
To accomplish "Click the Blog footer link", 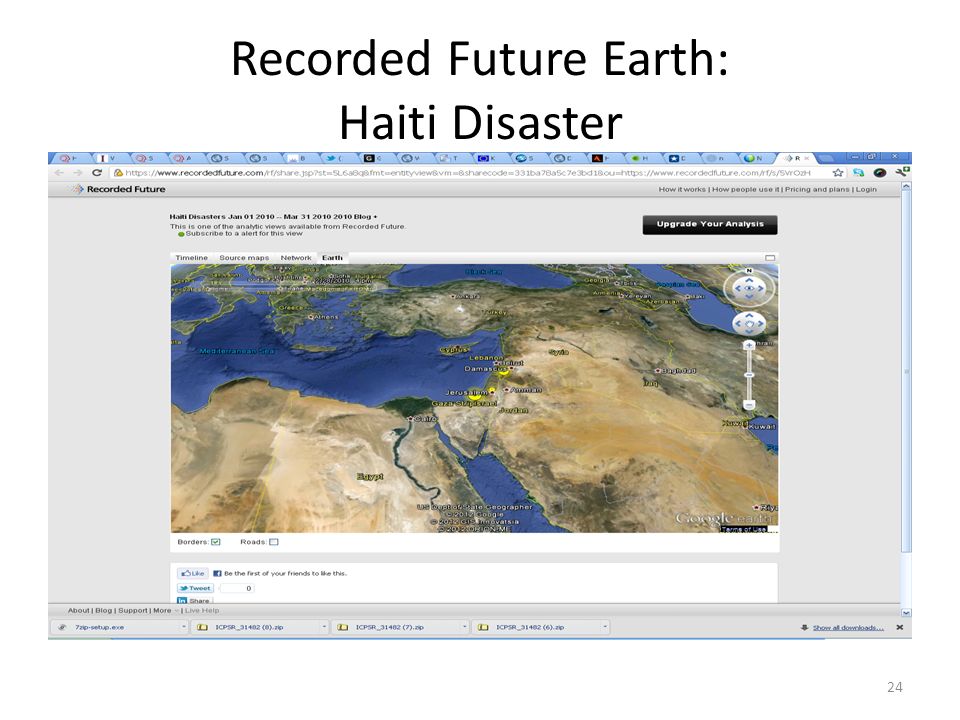I will click(x=103, y=610).
